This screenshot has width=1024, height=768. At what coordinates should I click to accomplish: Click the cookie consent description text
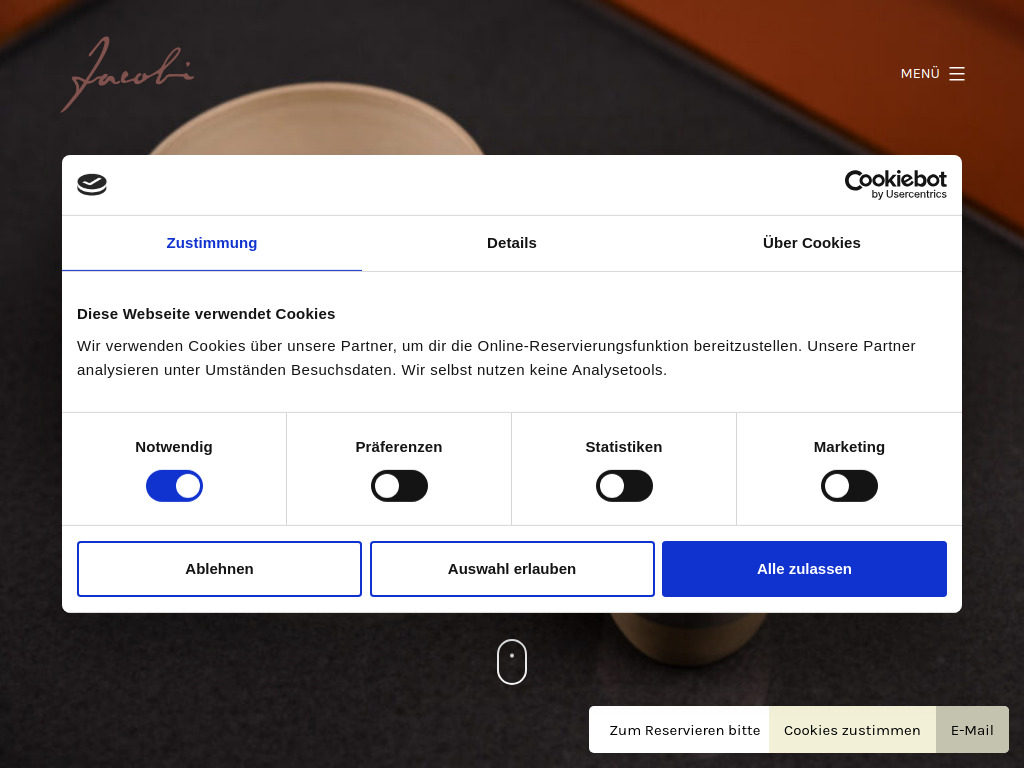click(496, 357)
